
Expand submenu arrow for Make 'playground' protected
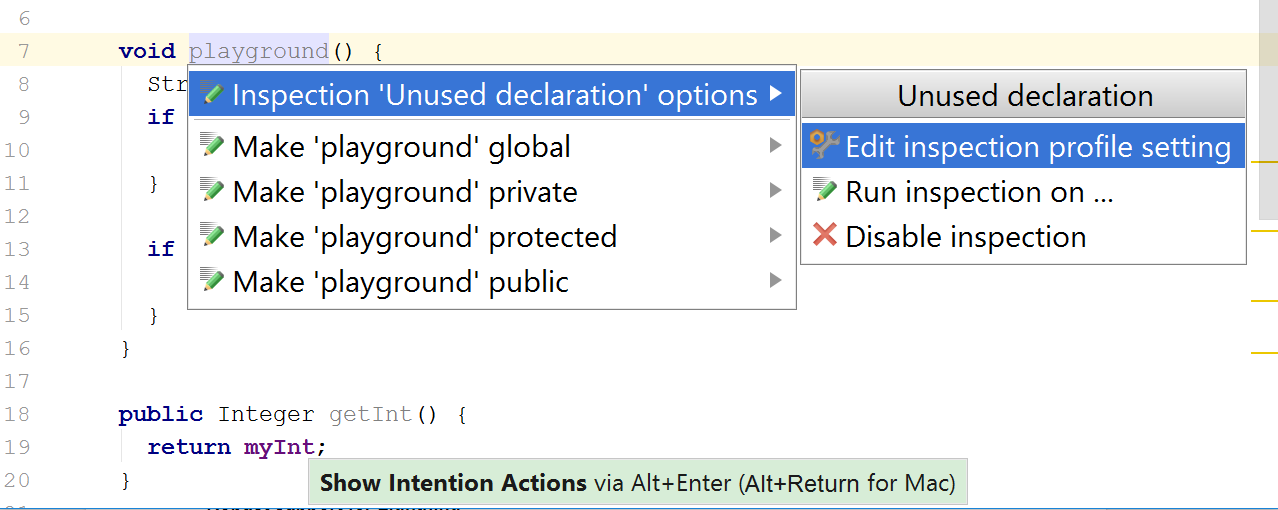click(775, 236)
